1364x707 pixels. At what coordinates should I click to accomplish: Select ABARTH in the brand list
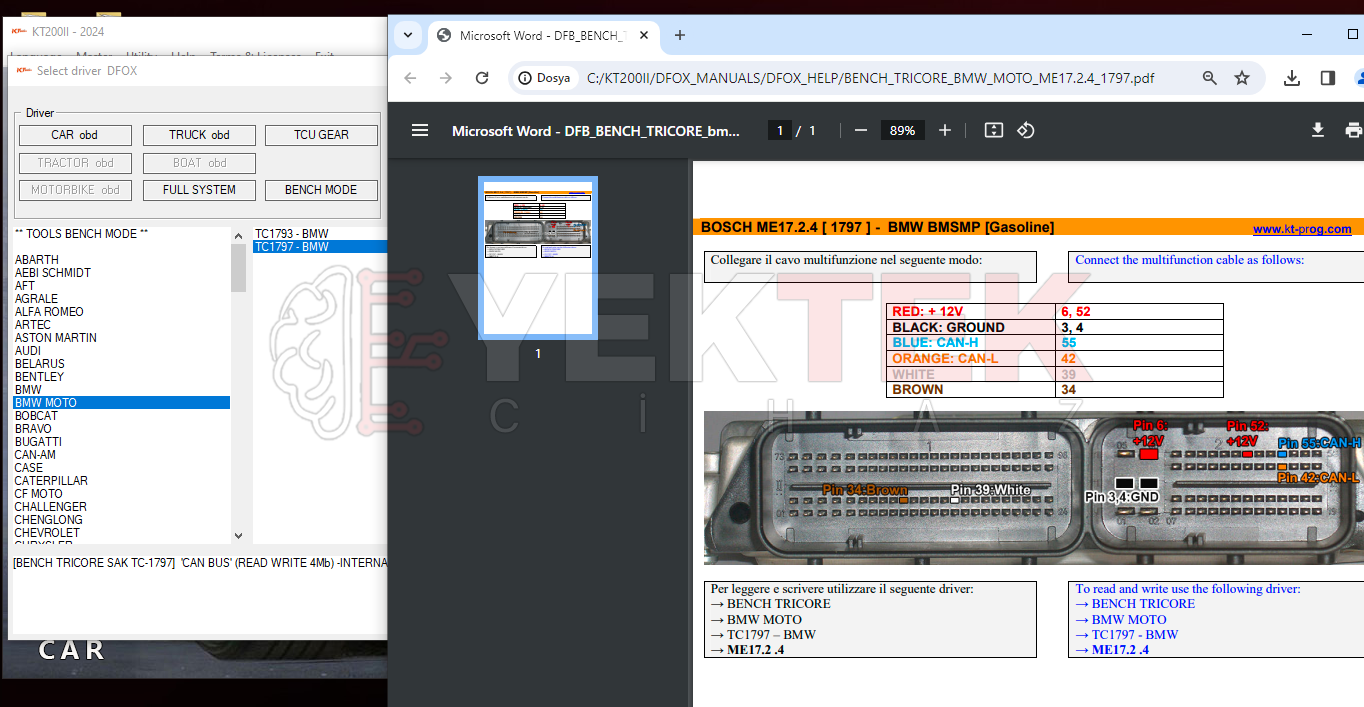(121, 260)
